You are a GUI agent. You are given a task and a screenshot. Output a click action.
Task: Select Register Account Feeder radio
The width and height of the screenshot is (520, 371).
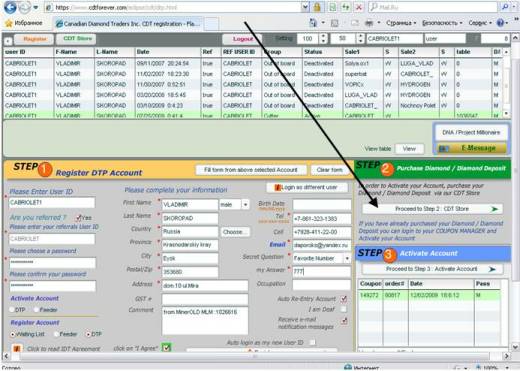pos(56,334)
